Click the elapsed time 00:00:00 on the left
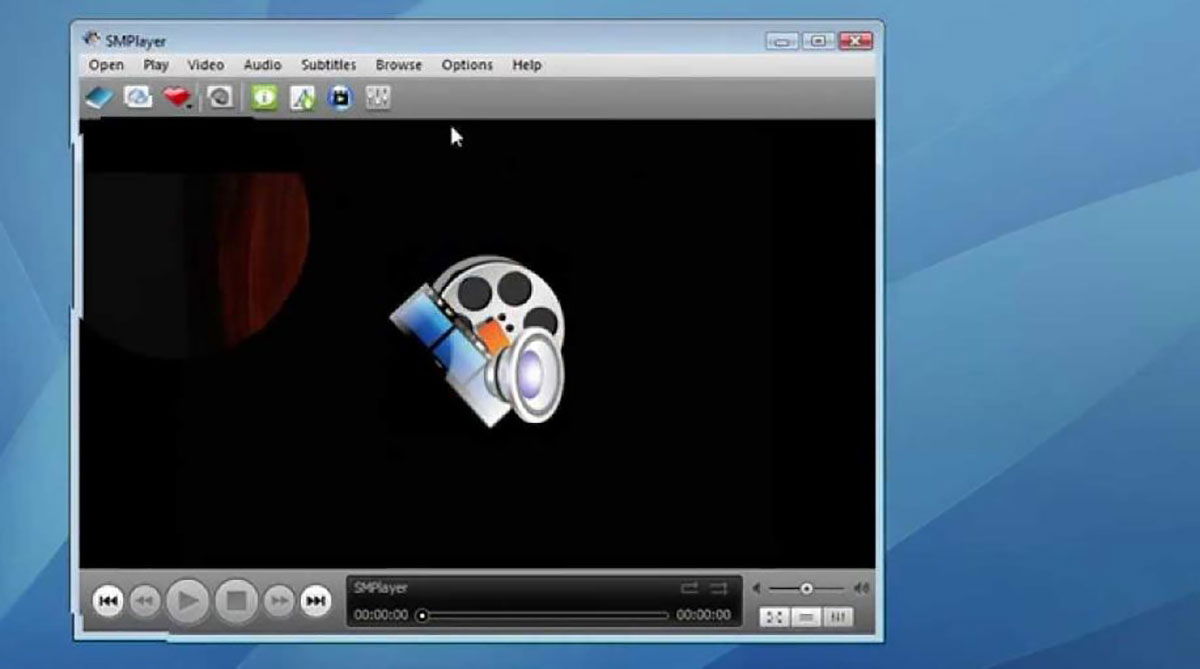The width and height of the screenshot is (1200, 669). [x=381, y=615]
